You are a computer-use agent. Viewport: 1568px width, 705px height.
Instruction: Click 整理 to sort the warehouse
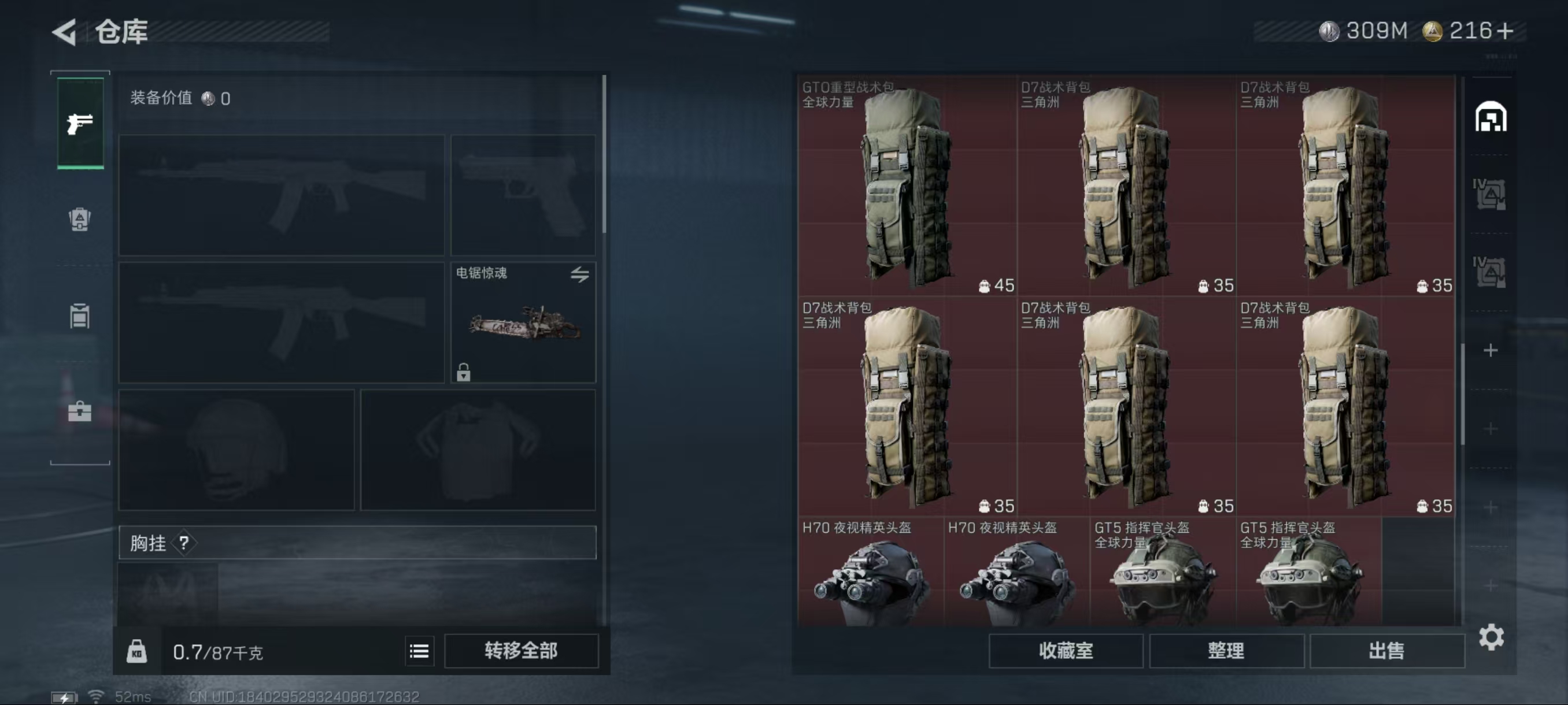tap(1226, 651)
